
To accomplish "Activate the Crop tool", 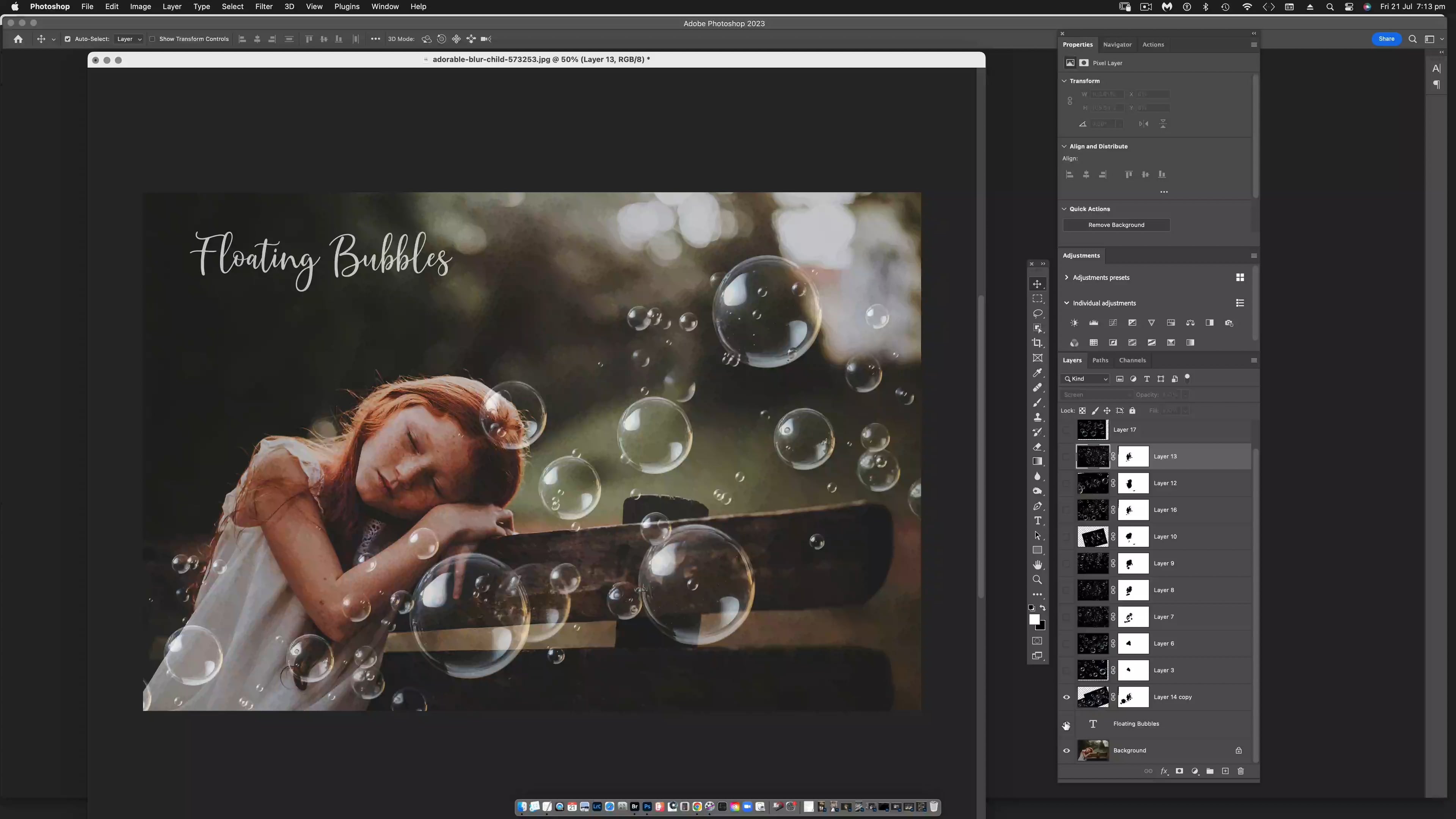I will (1038, 342).
